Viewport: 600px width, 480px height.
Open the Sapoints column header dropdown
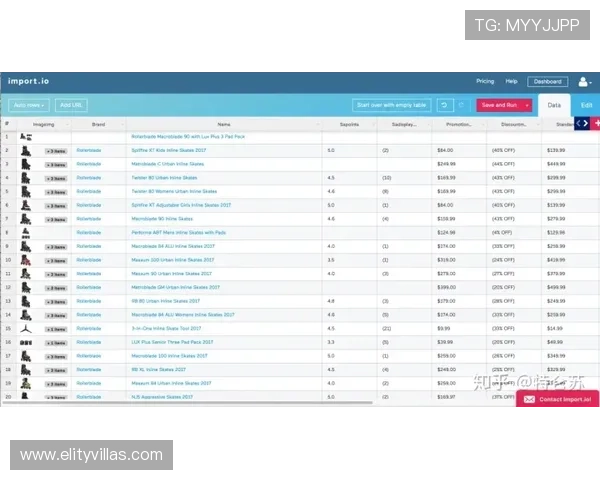point(373,125)
